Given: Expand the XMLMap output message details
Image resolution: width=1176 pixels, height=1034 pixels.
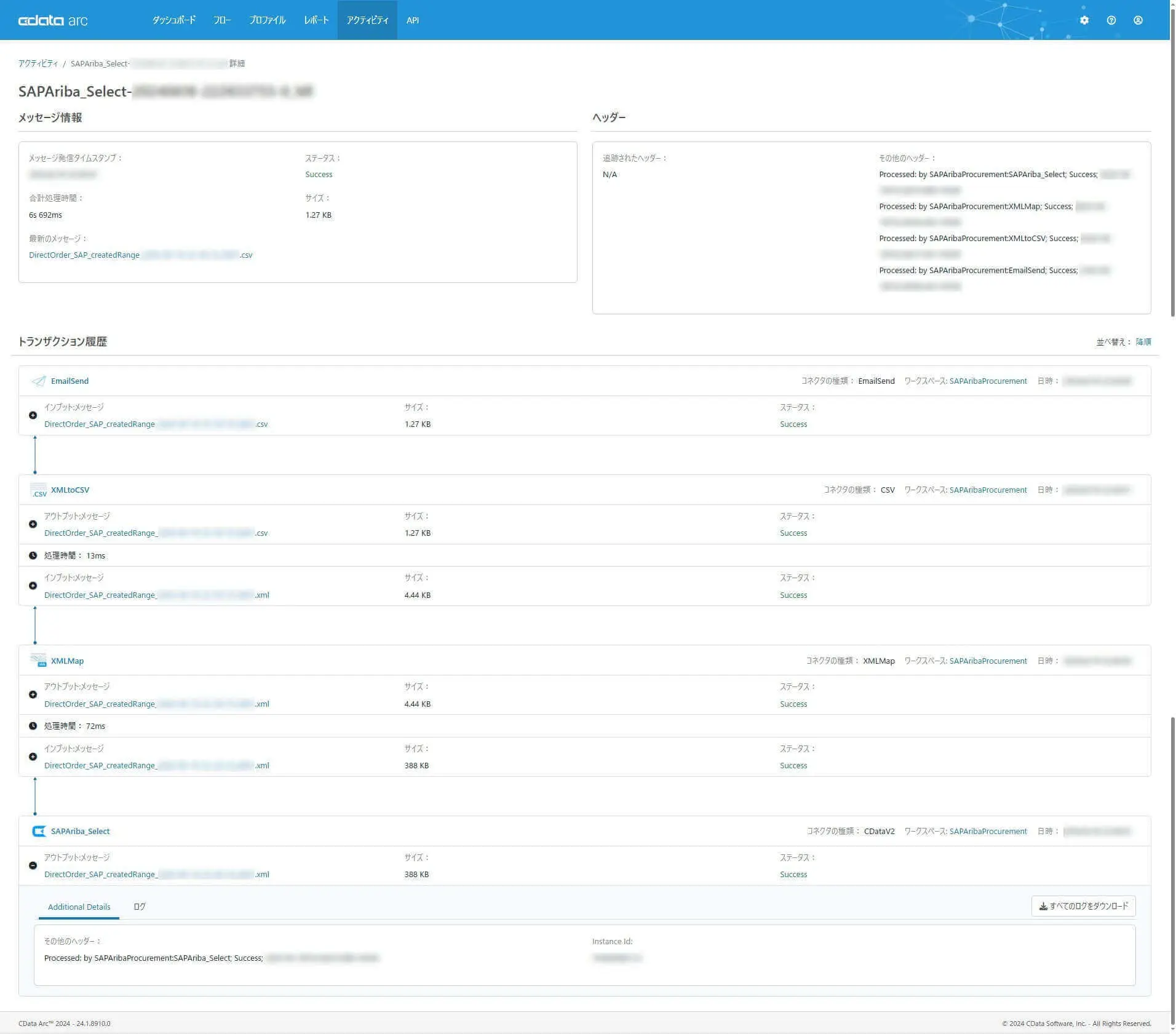Looking at the screenshot, I should click(x=33, y=694).
